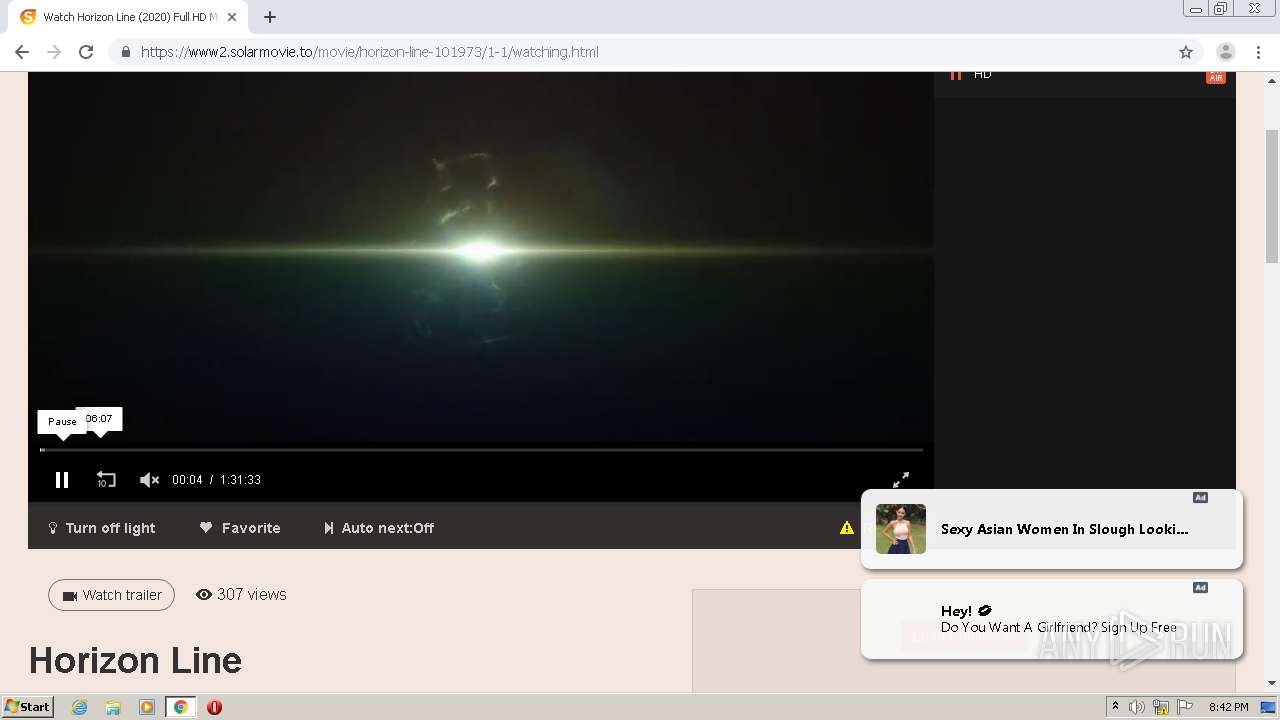Close the Horizon Line browser tab

click(x=233, y=17)
